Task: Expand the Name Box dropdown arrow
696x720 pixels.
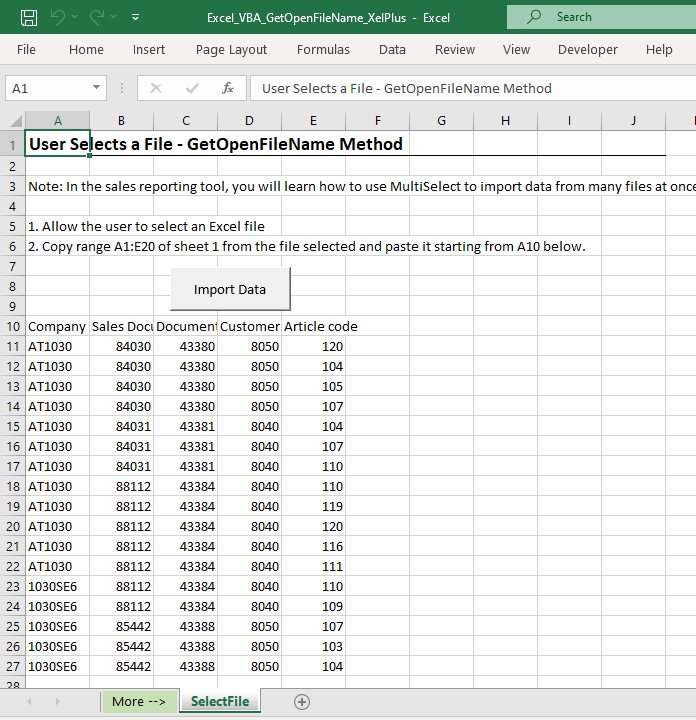Action: (x=96, y=88)
